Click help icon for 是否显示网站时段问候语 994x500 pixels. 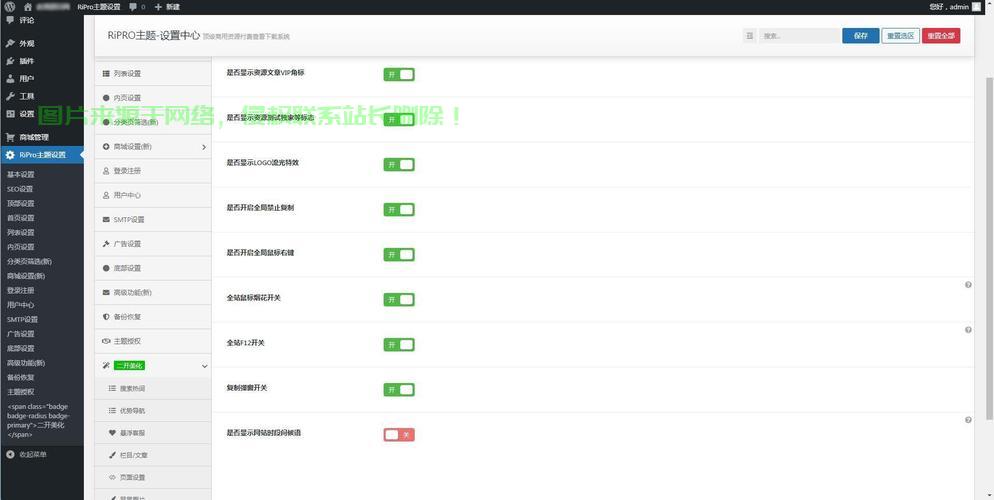[x=968, y=420]
